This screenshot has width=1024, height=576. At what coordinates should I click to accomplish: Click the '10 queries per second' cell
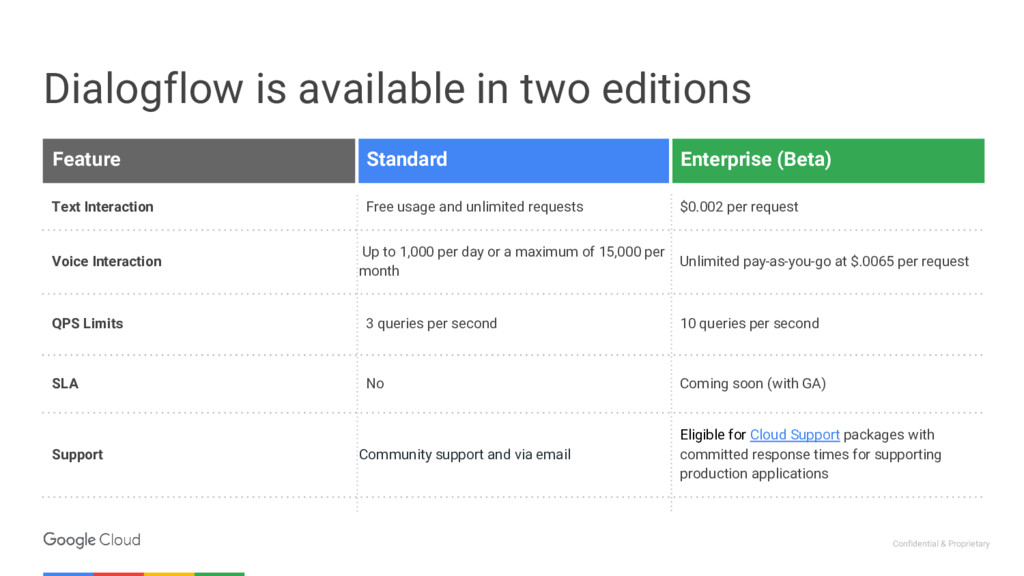pos(749,323)
